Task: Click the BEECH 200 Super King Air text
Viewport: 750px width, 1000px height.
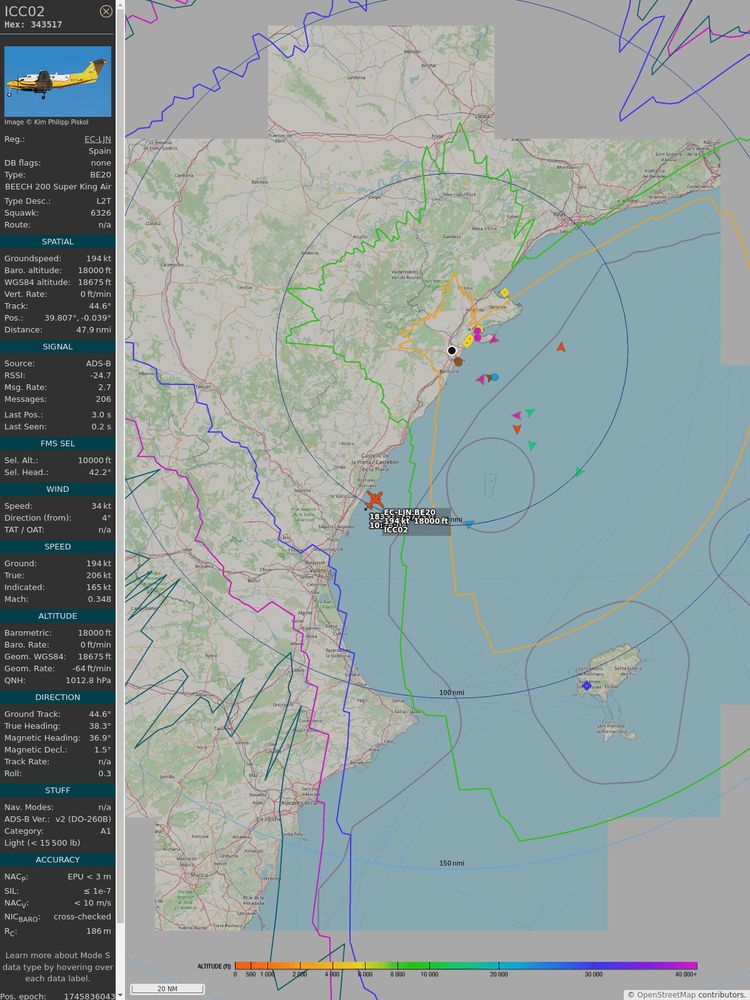Action: click(57, 187)
